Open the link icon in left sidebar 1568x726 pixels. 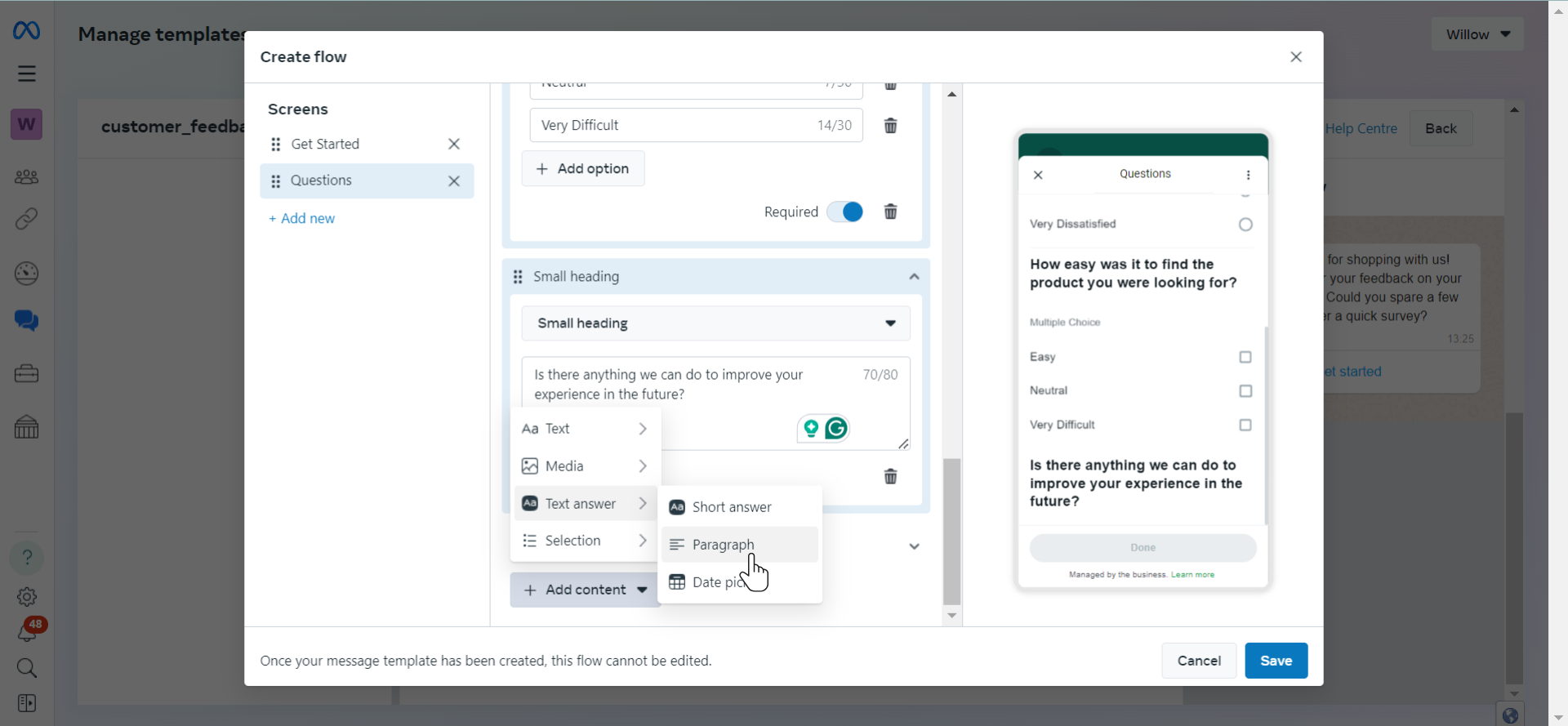pyautogui.click(x=26, y=219)
